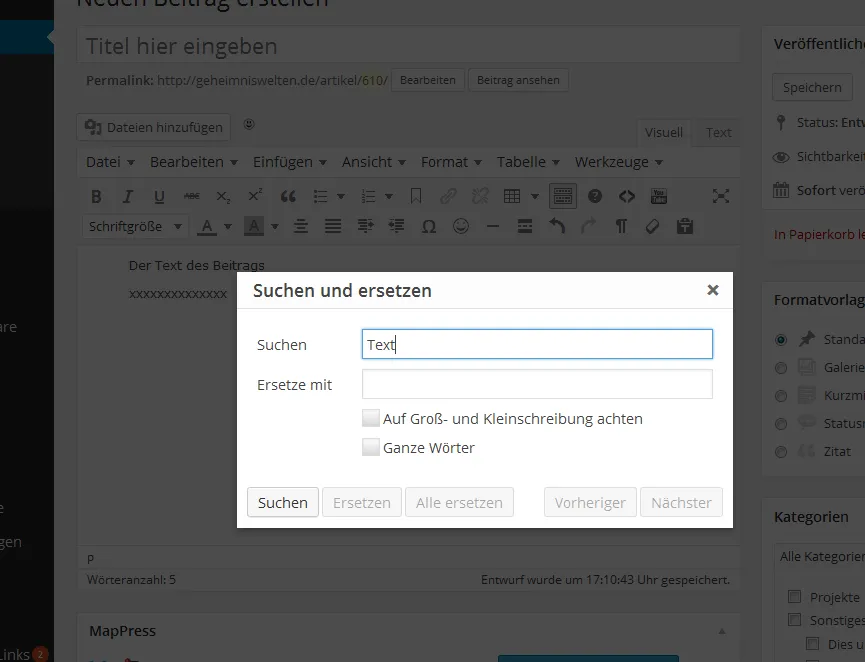Enter fullscreen distraction-free mode icon
The image size is (865, 662).
point(720,196)
